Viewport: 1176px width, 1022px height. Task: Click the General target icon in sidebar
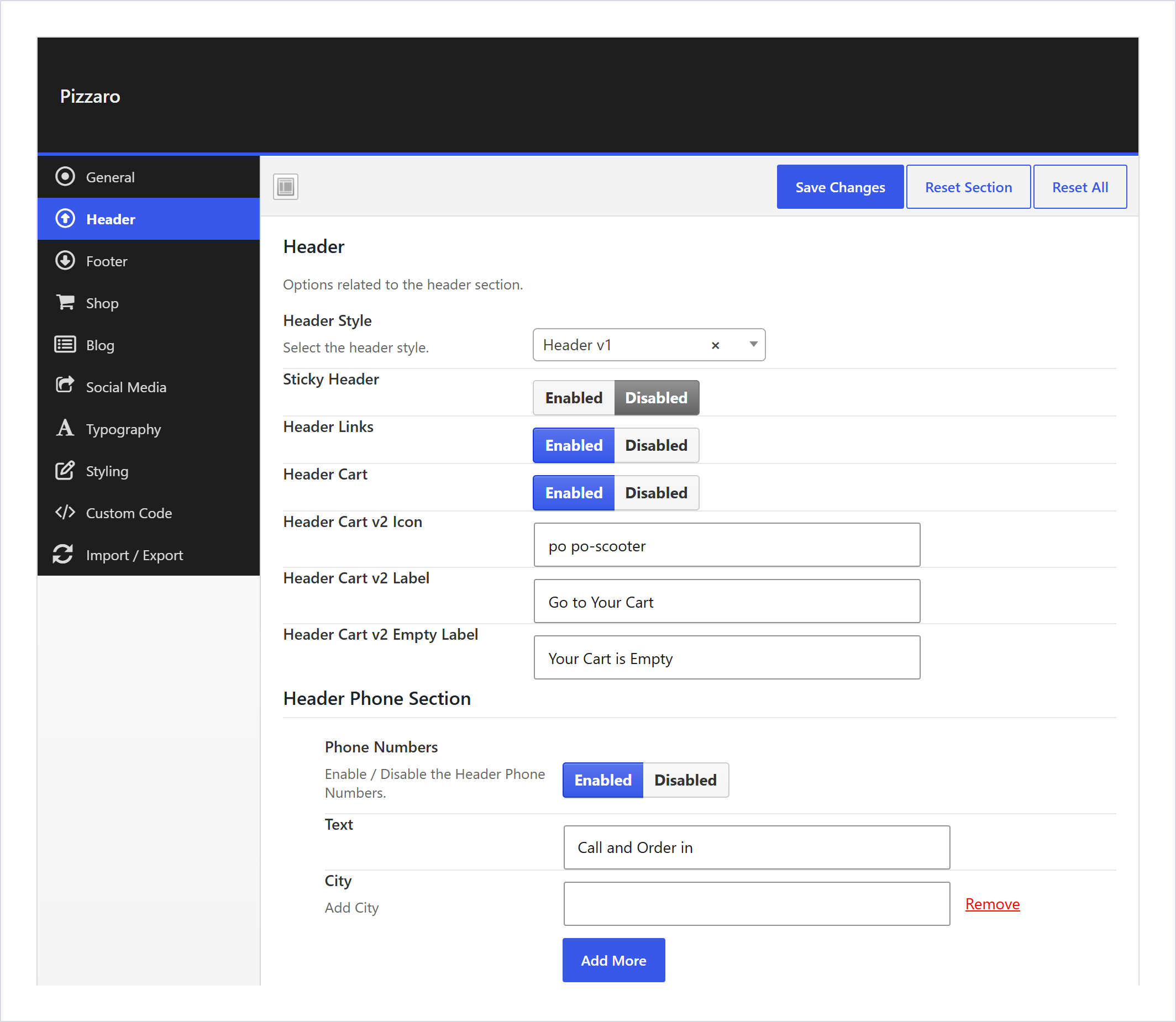tap(65, 177)
